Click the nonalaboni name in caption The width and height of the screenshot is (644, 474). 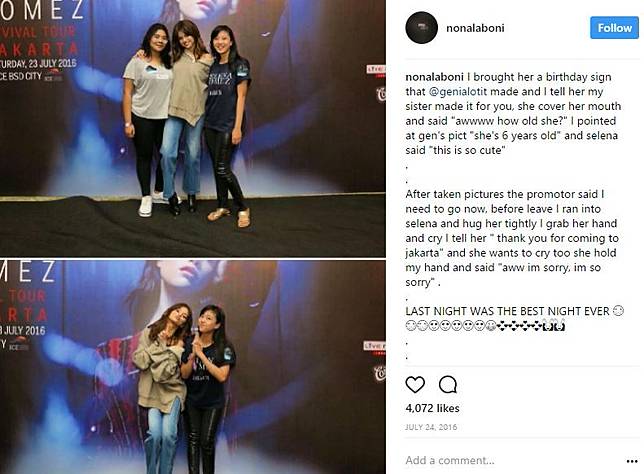tap(435, 77)
